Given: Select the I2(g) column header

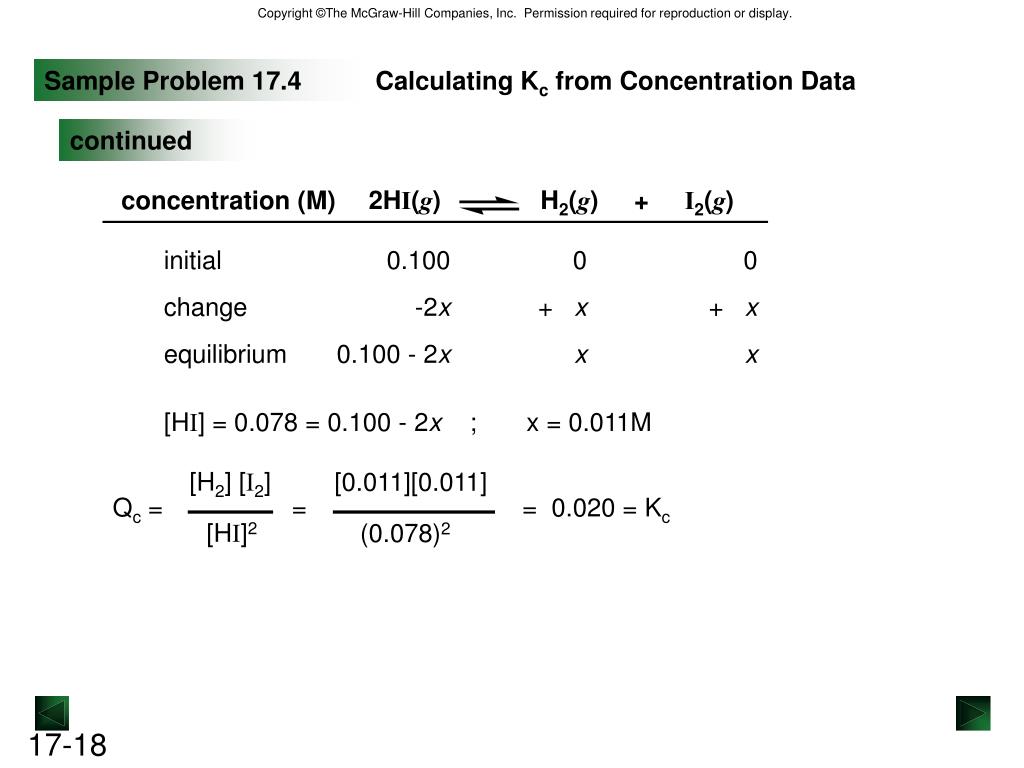Looking at the screenshot, I should pyautogui.click(x=709, y=202).
